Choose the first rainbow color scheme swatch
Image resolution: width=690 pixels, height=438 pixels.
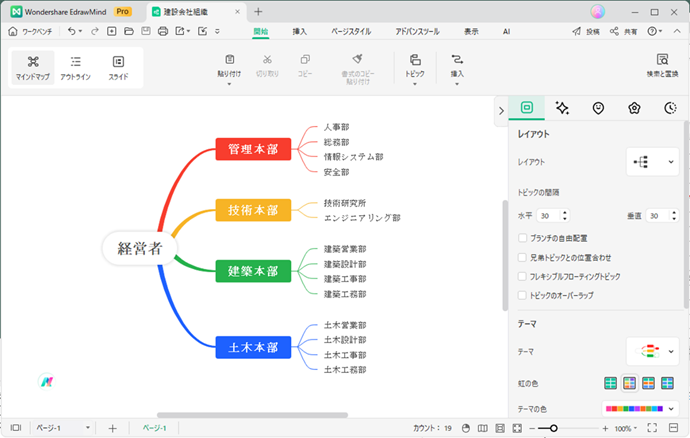point(610,383)
